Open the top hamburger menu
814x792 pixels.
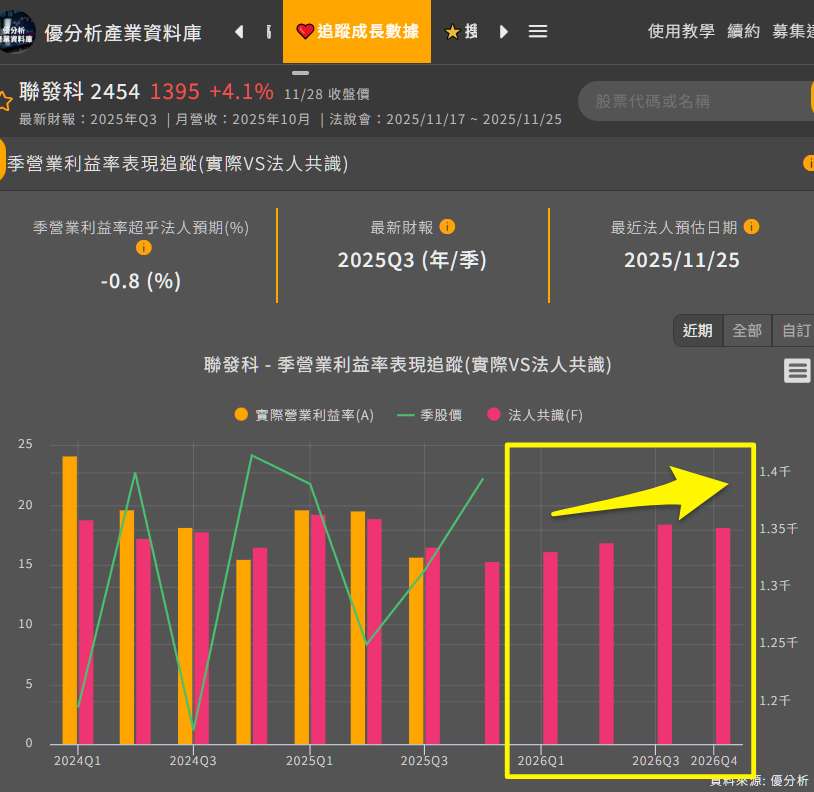pos(538,32)
